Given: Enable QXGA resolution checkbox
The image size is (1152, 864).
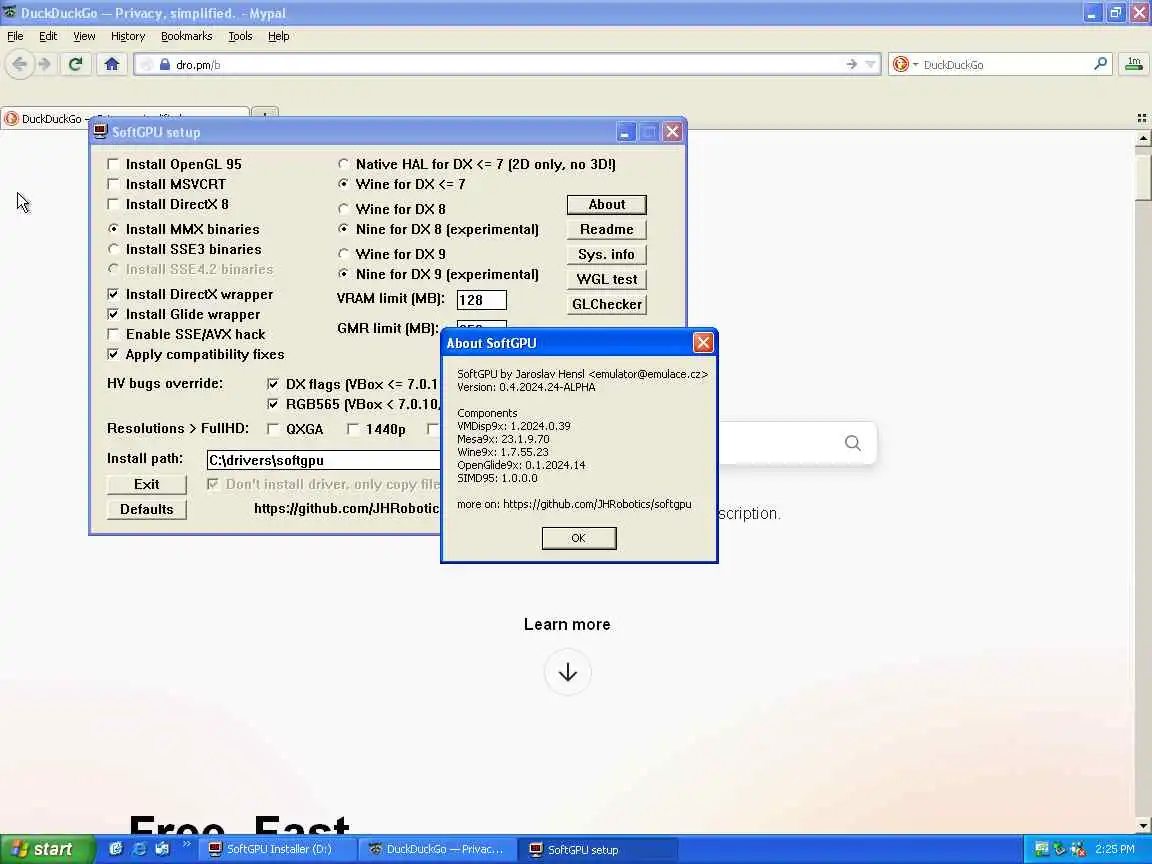Looking at the screenshot, I should point(273,429).
